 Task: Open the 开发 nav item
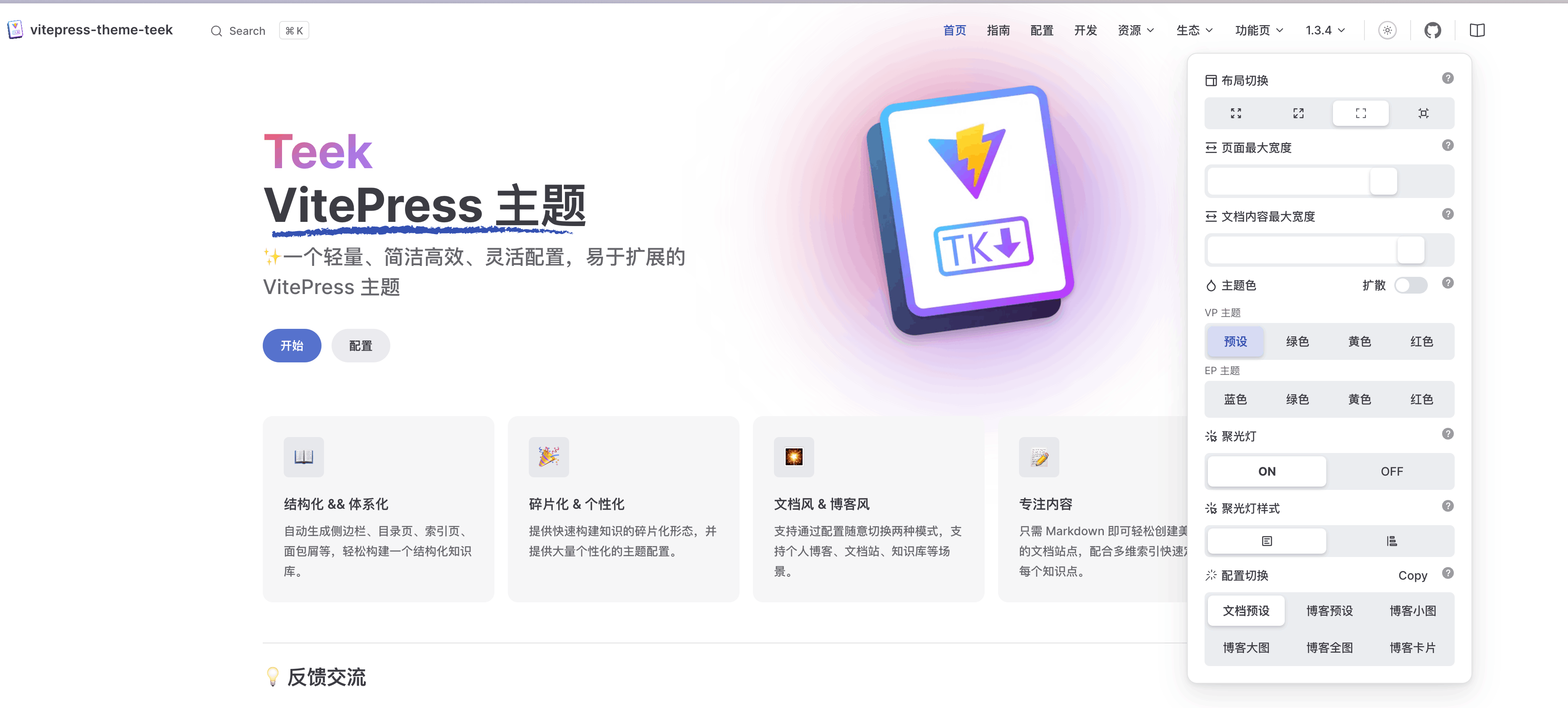click(x=1085, y=31)
